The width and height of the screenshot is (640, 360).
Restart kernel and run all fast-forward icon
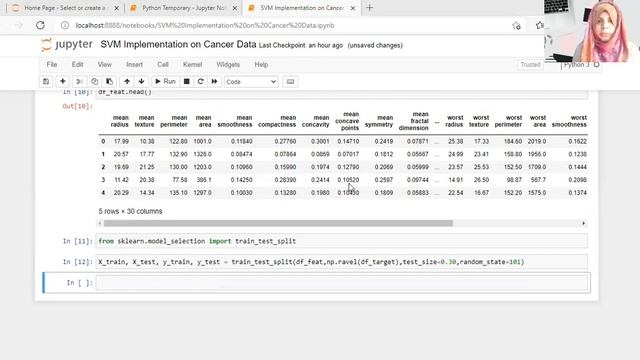214,82
